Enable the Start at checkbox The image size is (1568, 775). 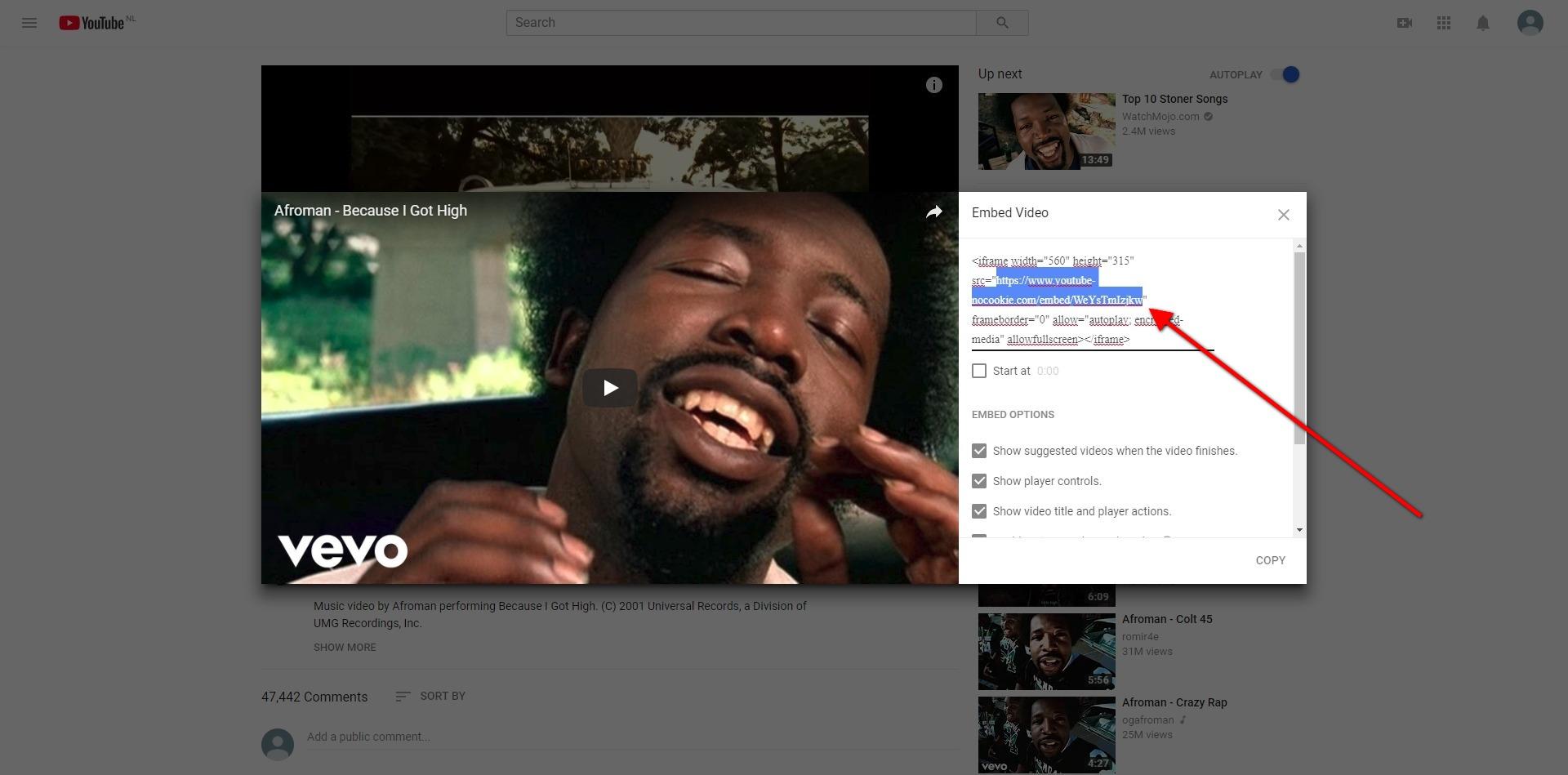point(979,371)
